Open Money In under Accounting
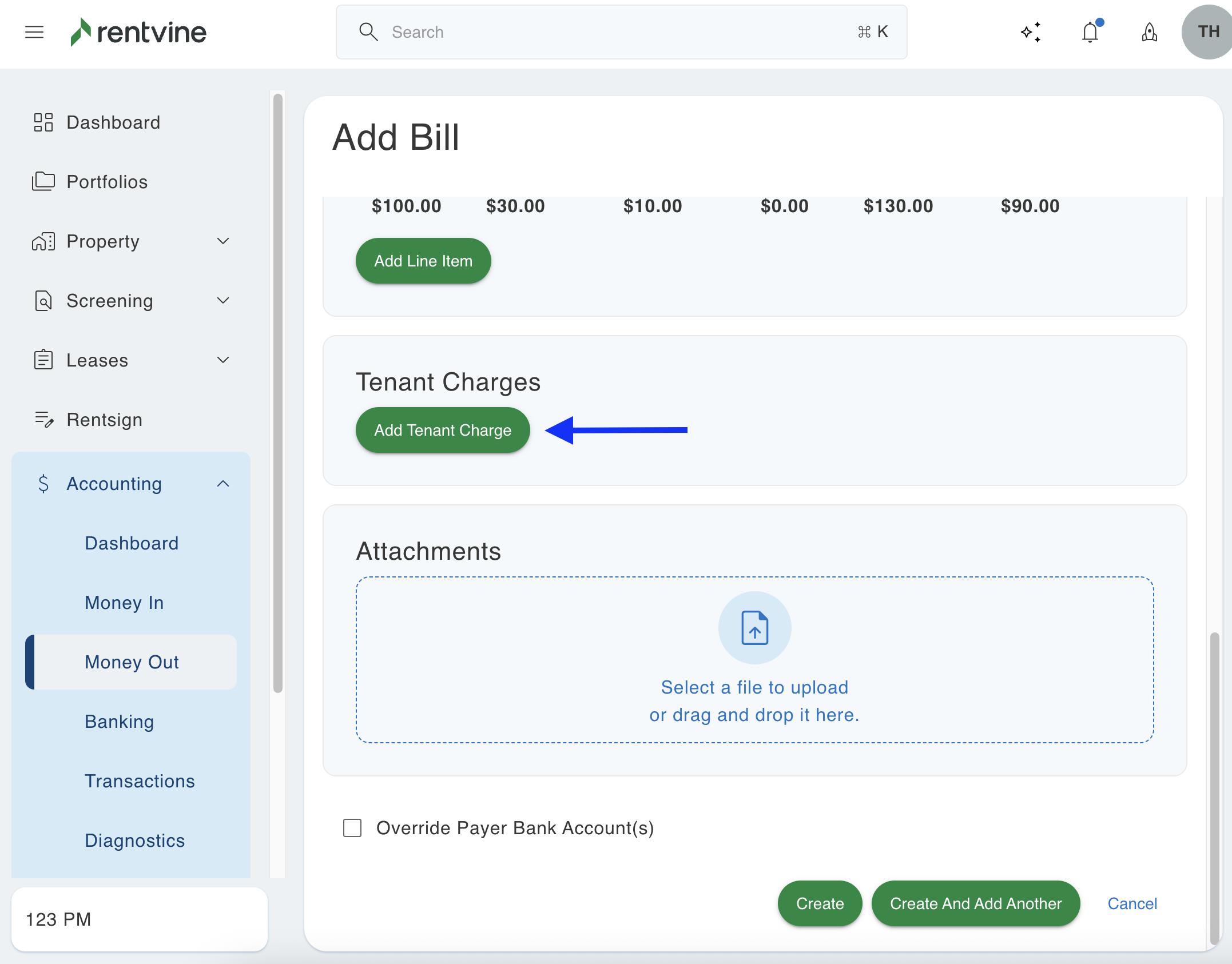The image size is (1232, 964). pyautogui.click(x=124, y=603)
